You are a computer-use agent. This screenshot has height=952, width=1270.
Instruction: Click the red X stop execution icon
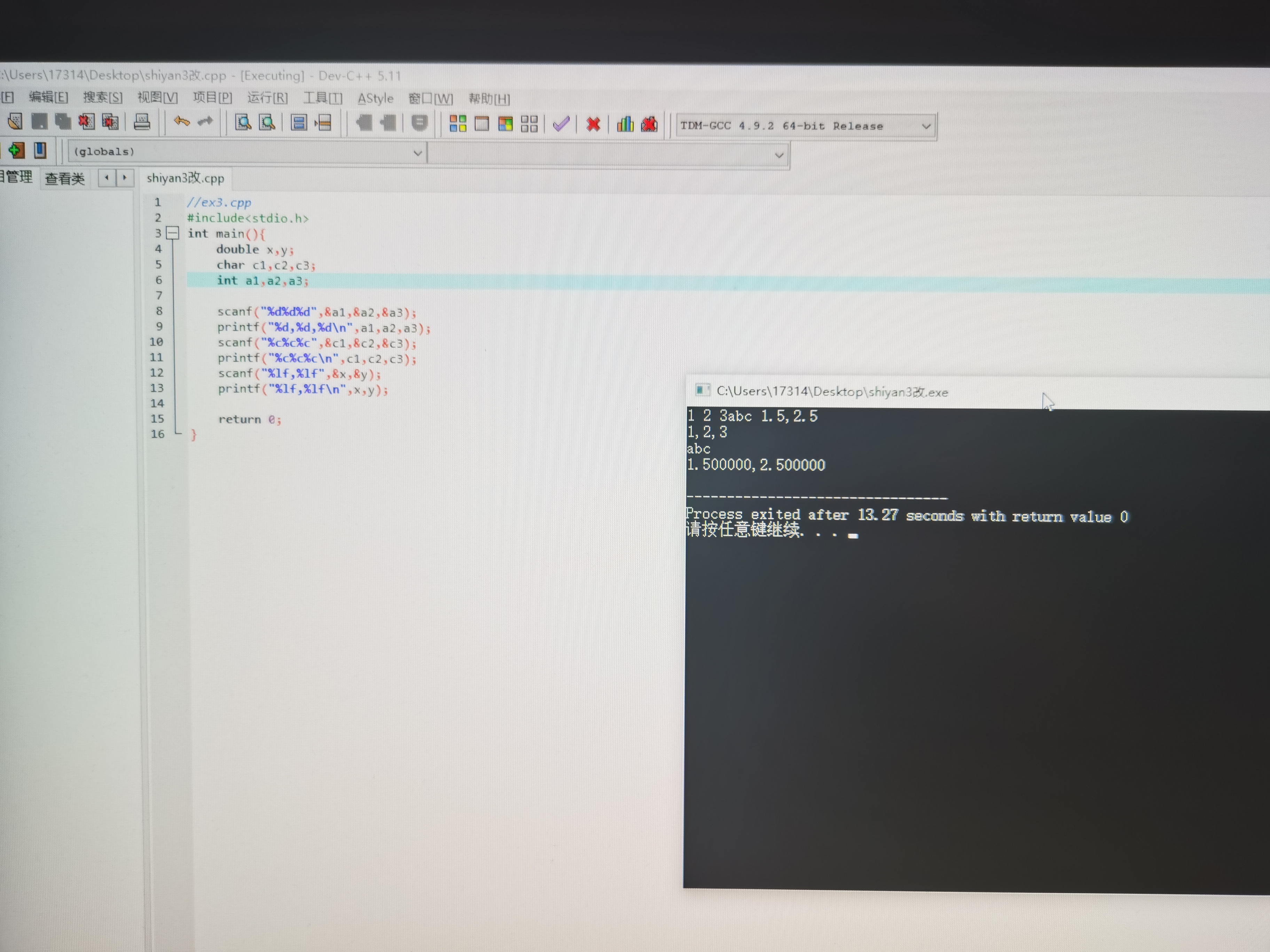pos(593,124)
